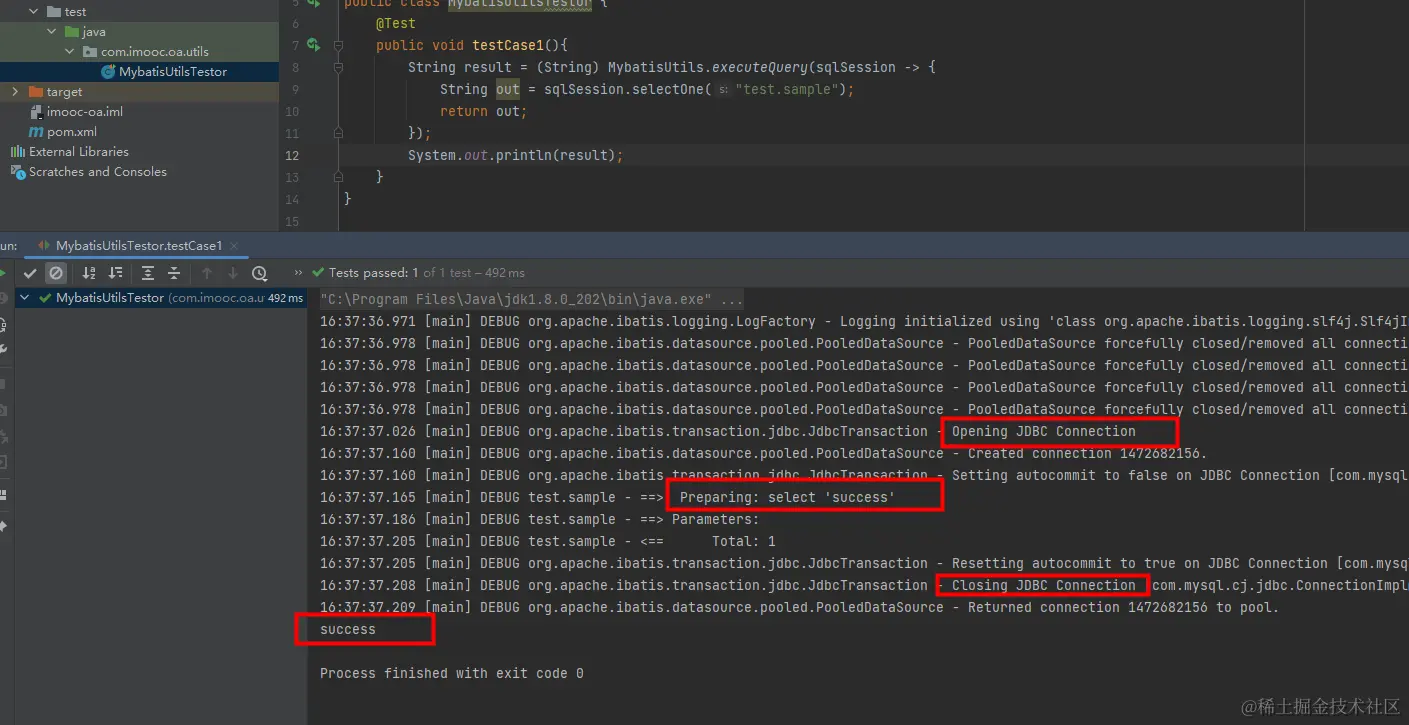Click line number 12 in gutter
The width and height of the screenshot is (1409, 725).
pyautogui.click(x=292, y=155)
